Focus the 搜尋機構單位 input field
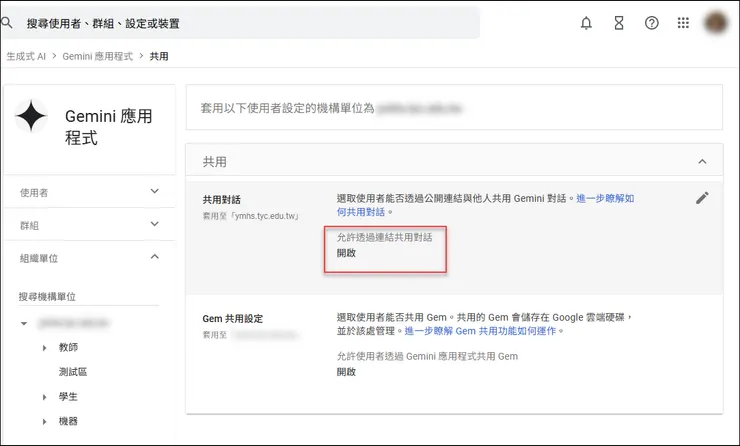This screenshot has height=446, width=740. pyautogui.click(x=89, y=296)
